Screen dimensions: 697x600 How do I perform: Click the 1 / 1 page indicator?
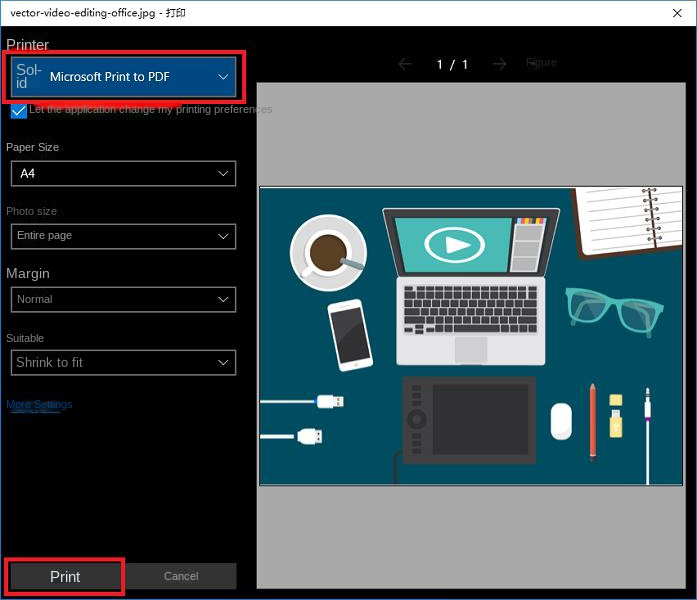452,64
